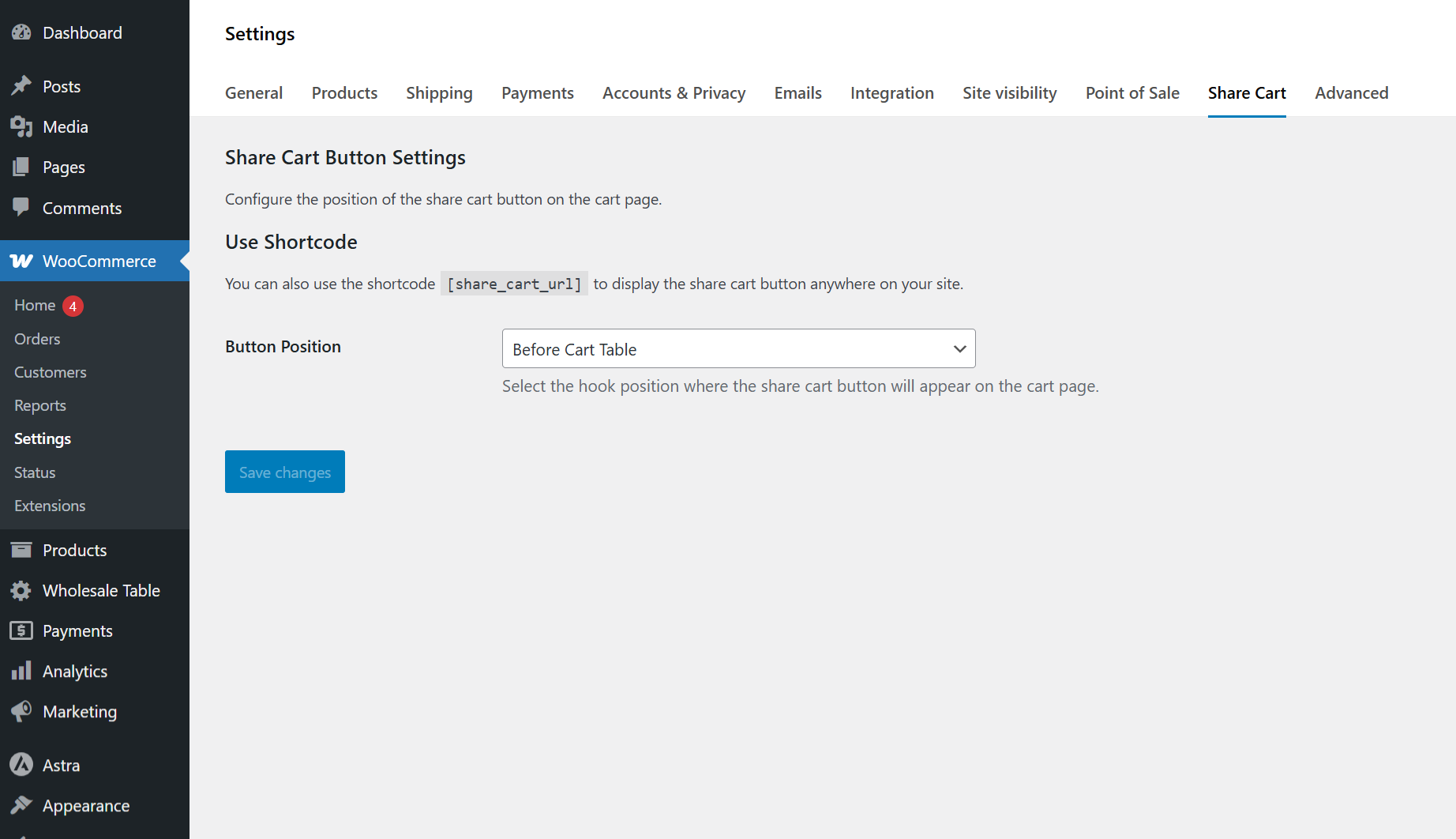This screenshot has width=1456, height=839.
Task: Click the Wholesale Table gear icon
Action: [21, 591]
